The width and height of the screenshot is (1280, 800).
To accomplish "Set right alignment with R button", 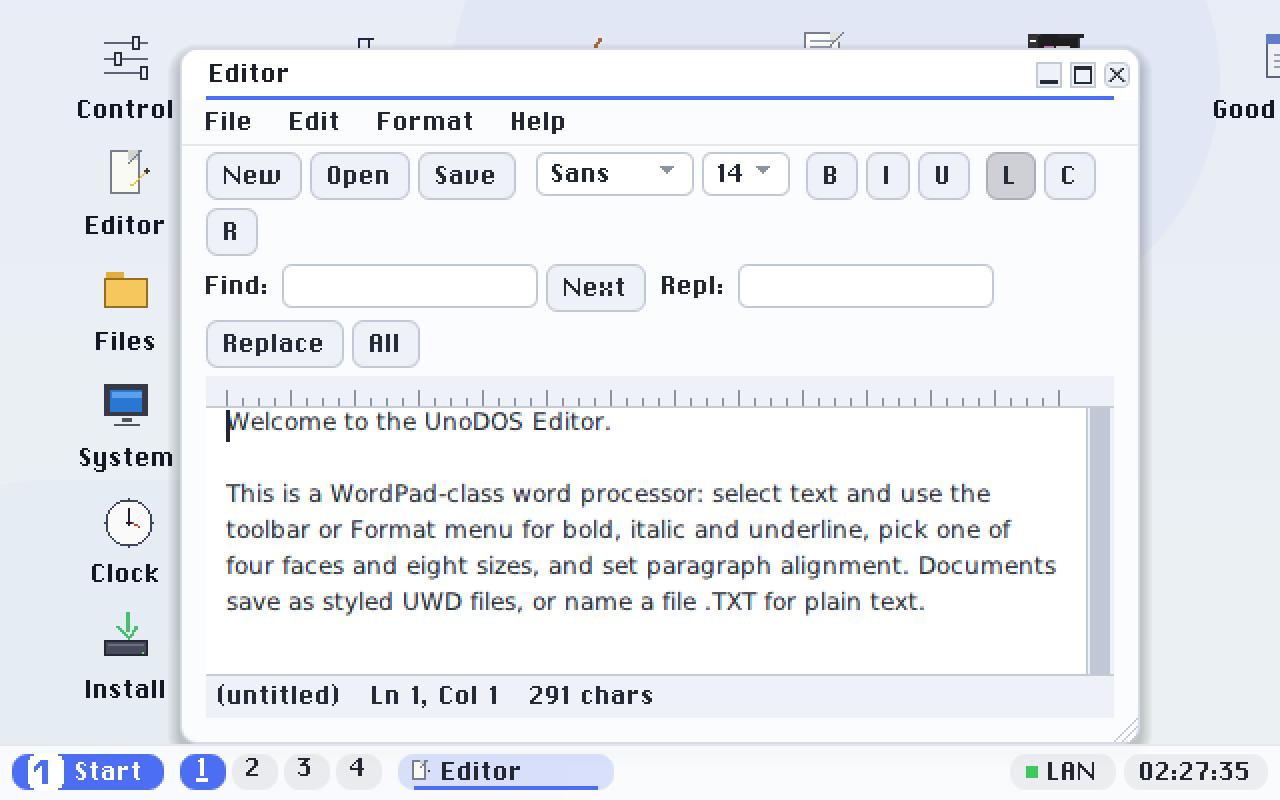I will 231,232.
